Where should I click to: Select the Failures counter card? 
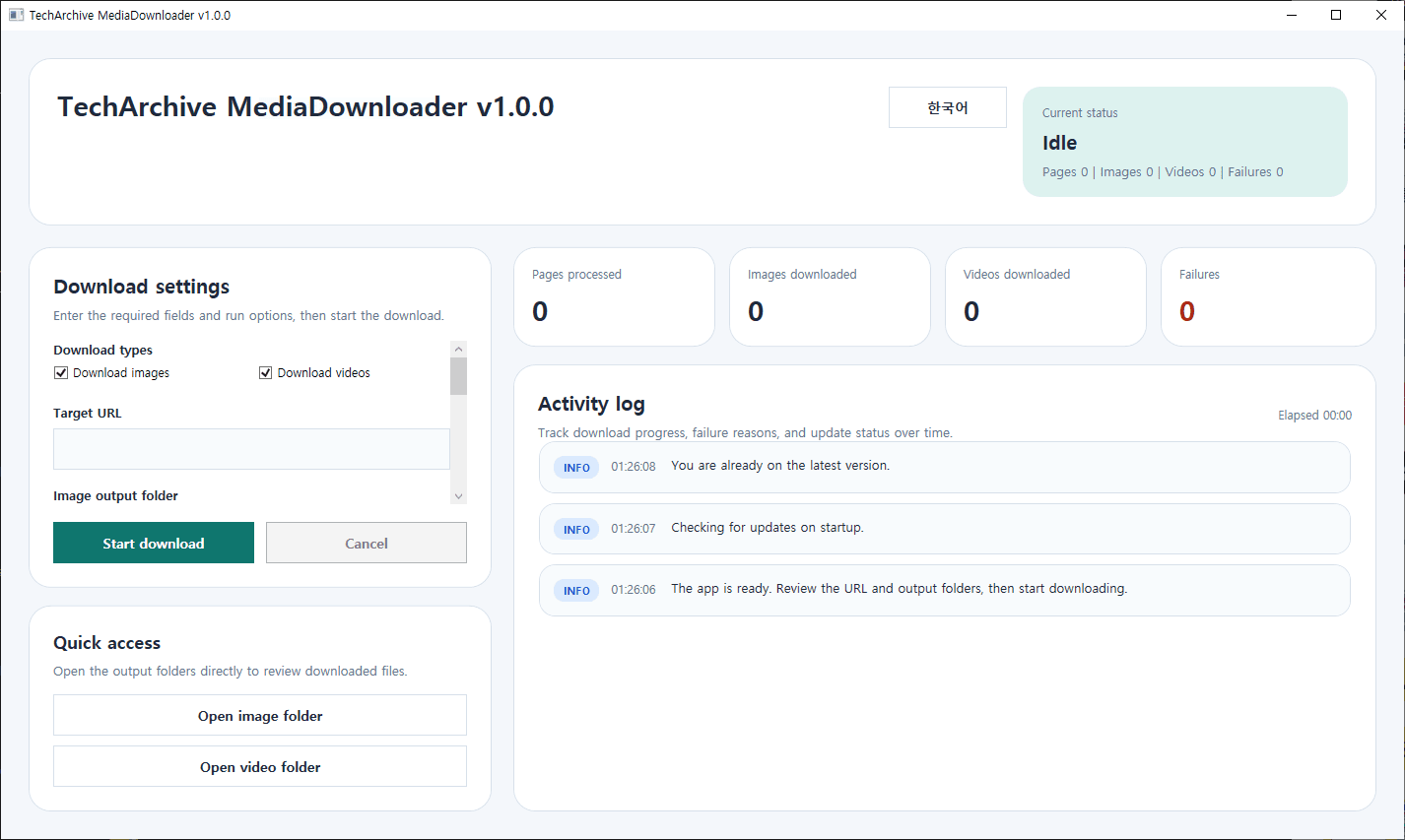click(1267, 296)
